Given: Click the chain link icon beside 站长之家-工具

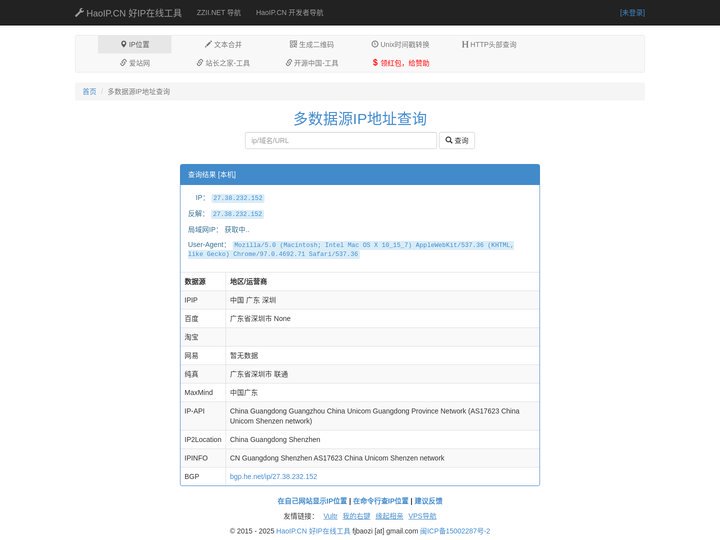Looking at the screenshot, I should coord(200,62).
